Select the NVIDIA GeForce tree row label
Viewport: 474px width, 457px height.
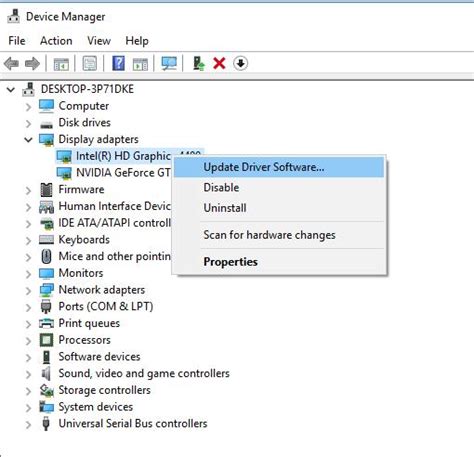tap(123, 173)
